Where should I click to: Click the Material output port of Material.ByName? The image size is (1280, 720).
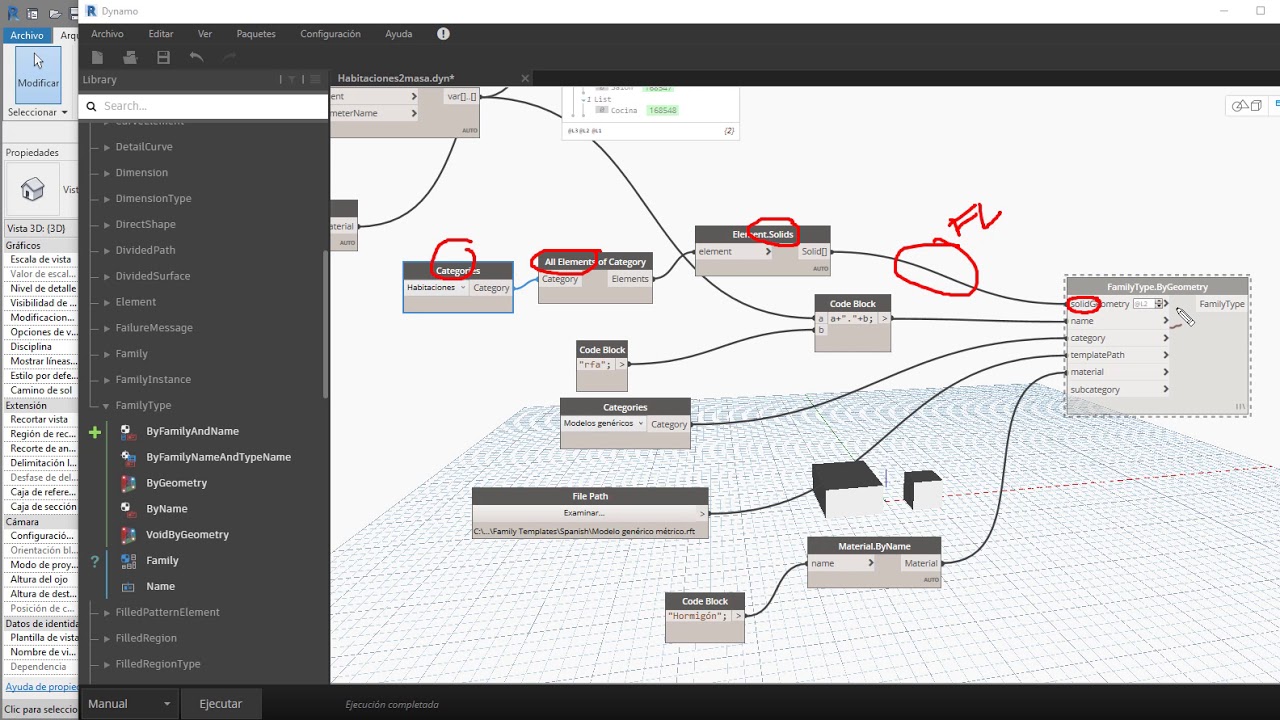point(921,563)
